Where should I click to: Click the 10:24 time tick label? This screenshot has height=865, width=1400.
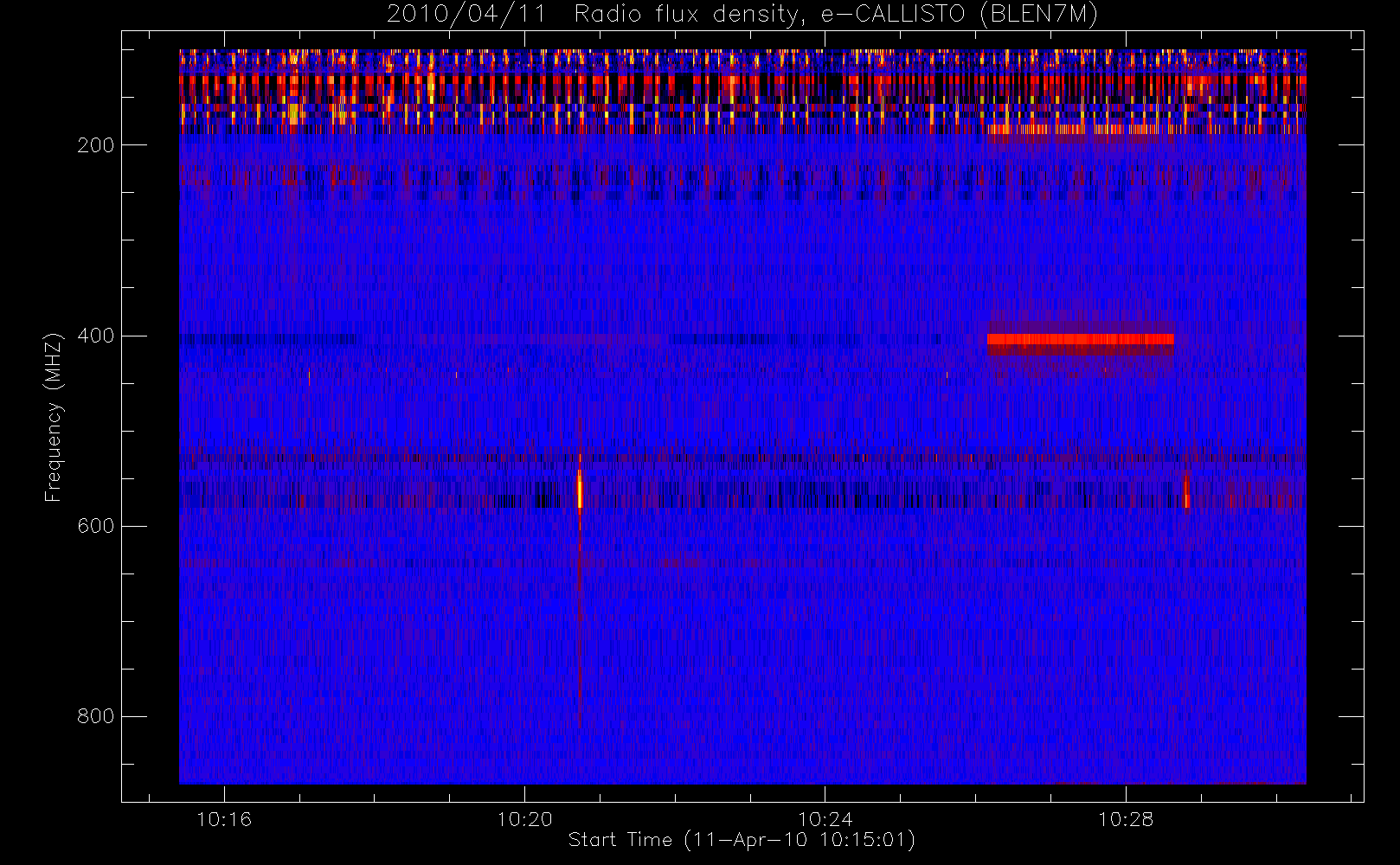pos(825,819)
